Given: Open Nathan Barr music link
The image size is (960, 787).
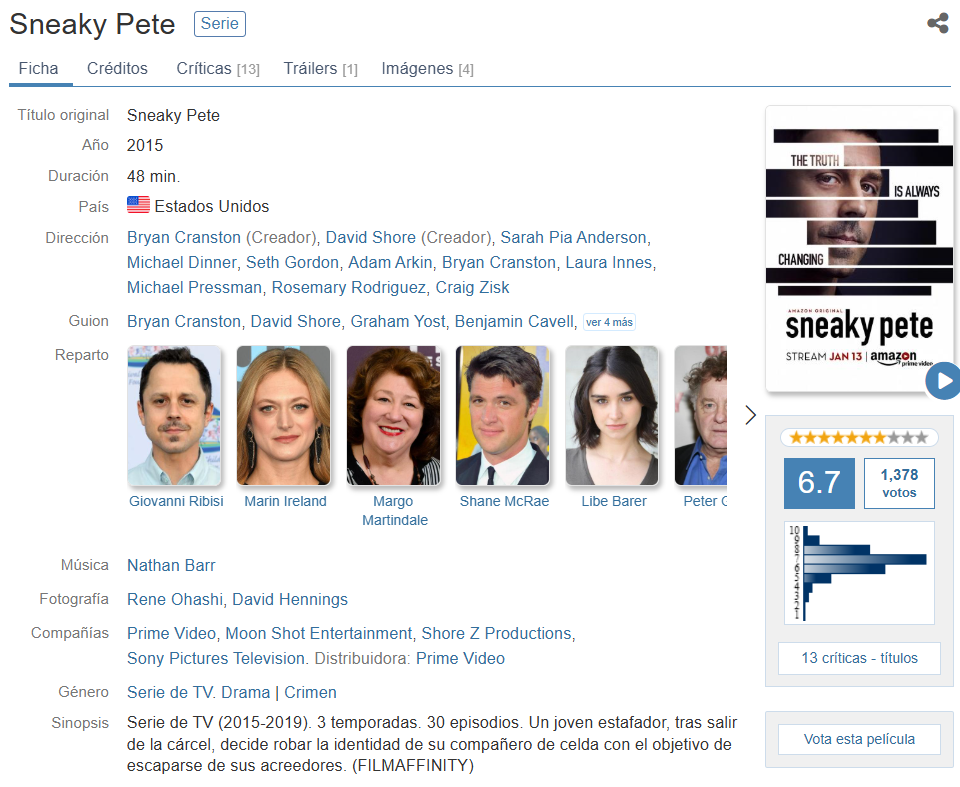Looking at the screenshot, I should 171,566.
